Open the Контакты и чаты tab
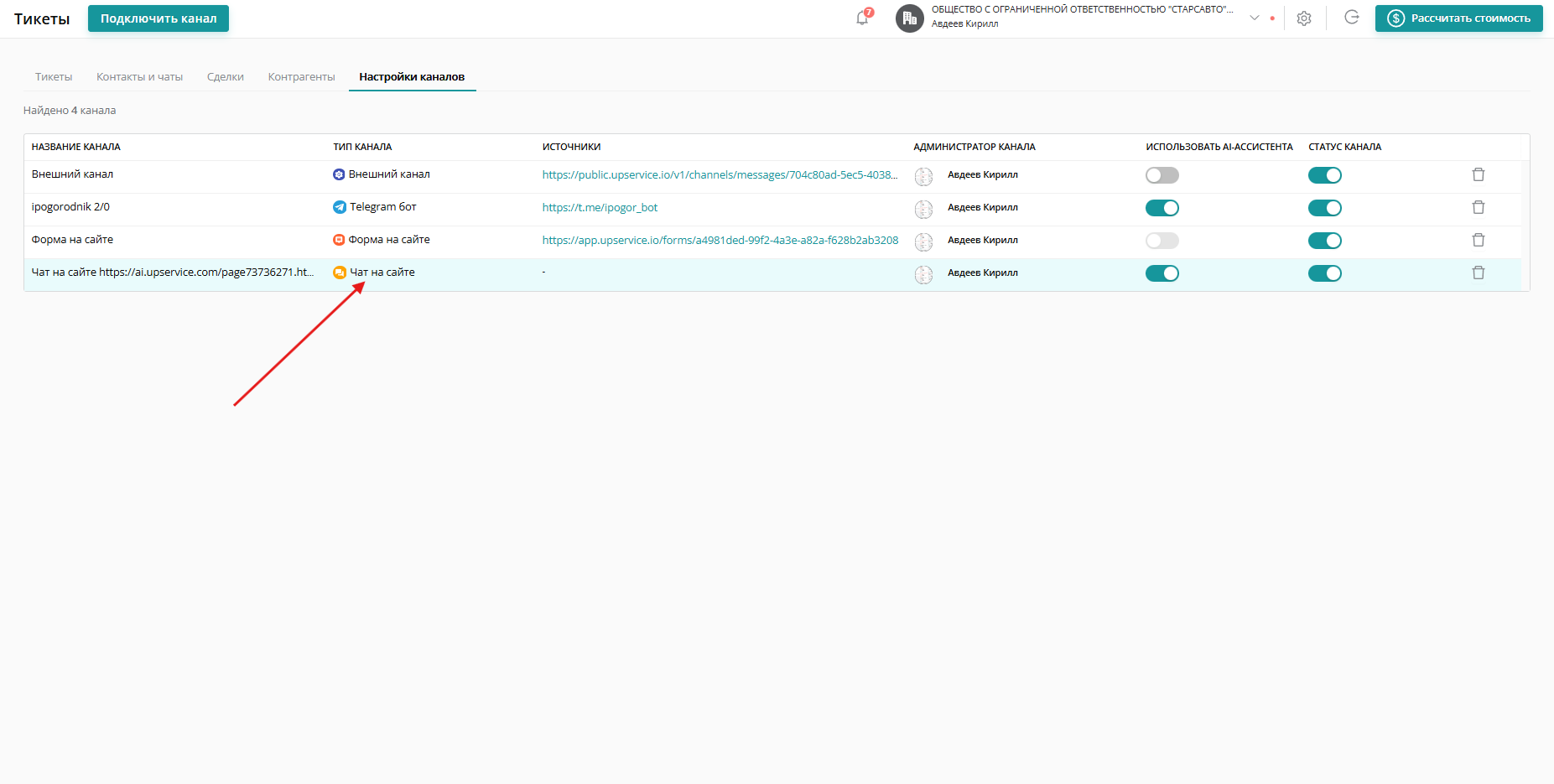 point(139,76)
